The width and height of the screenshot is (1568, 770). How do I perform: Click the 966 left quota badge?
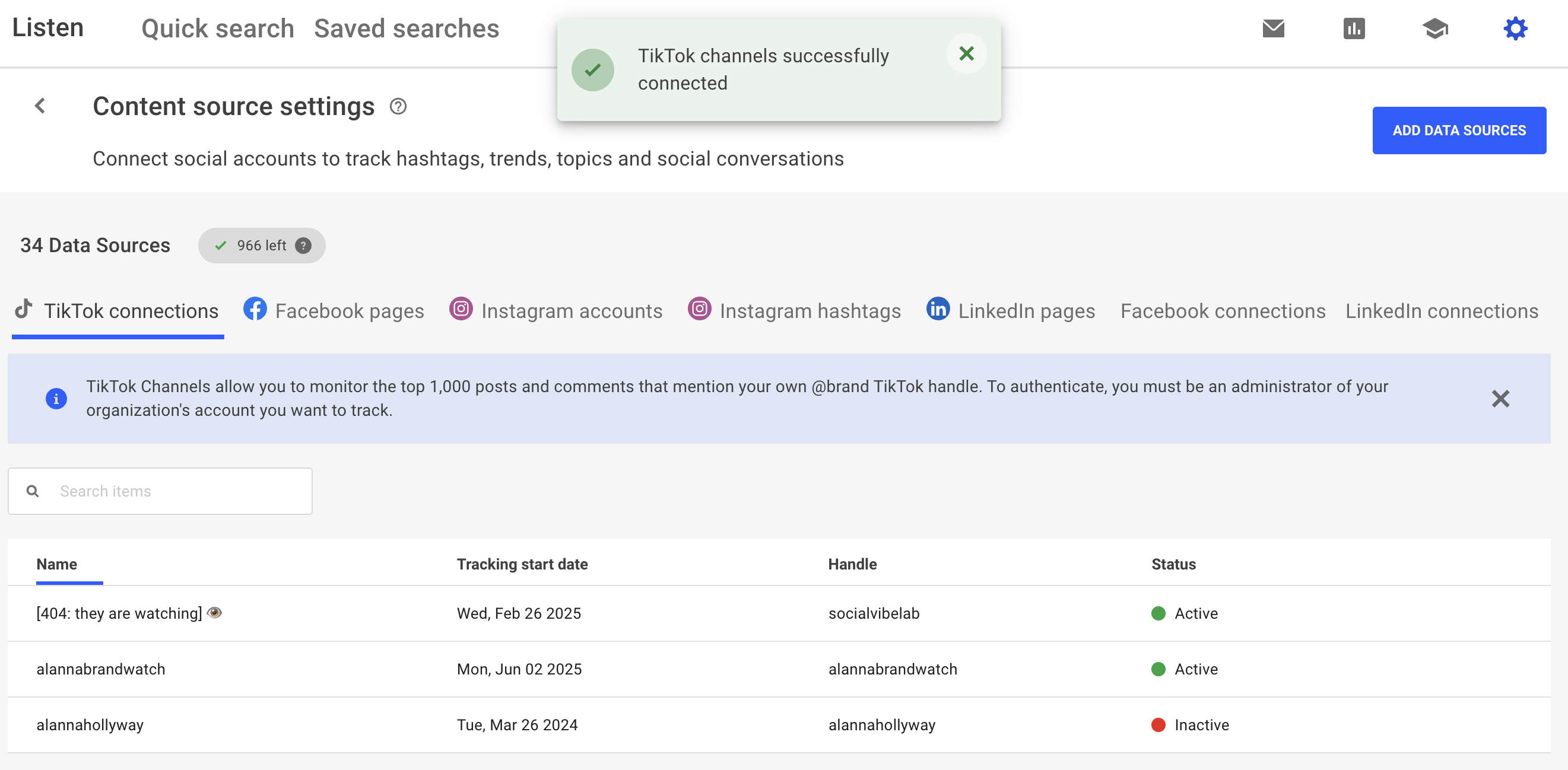click(262, 246)
